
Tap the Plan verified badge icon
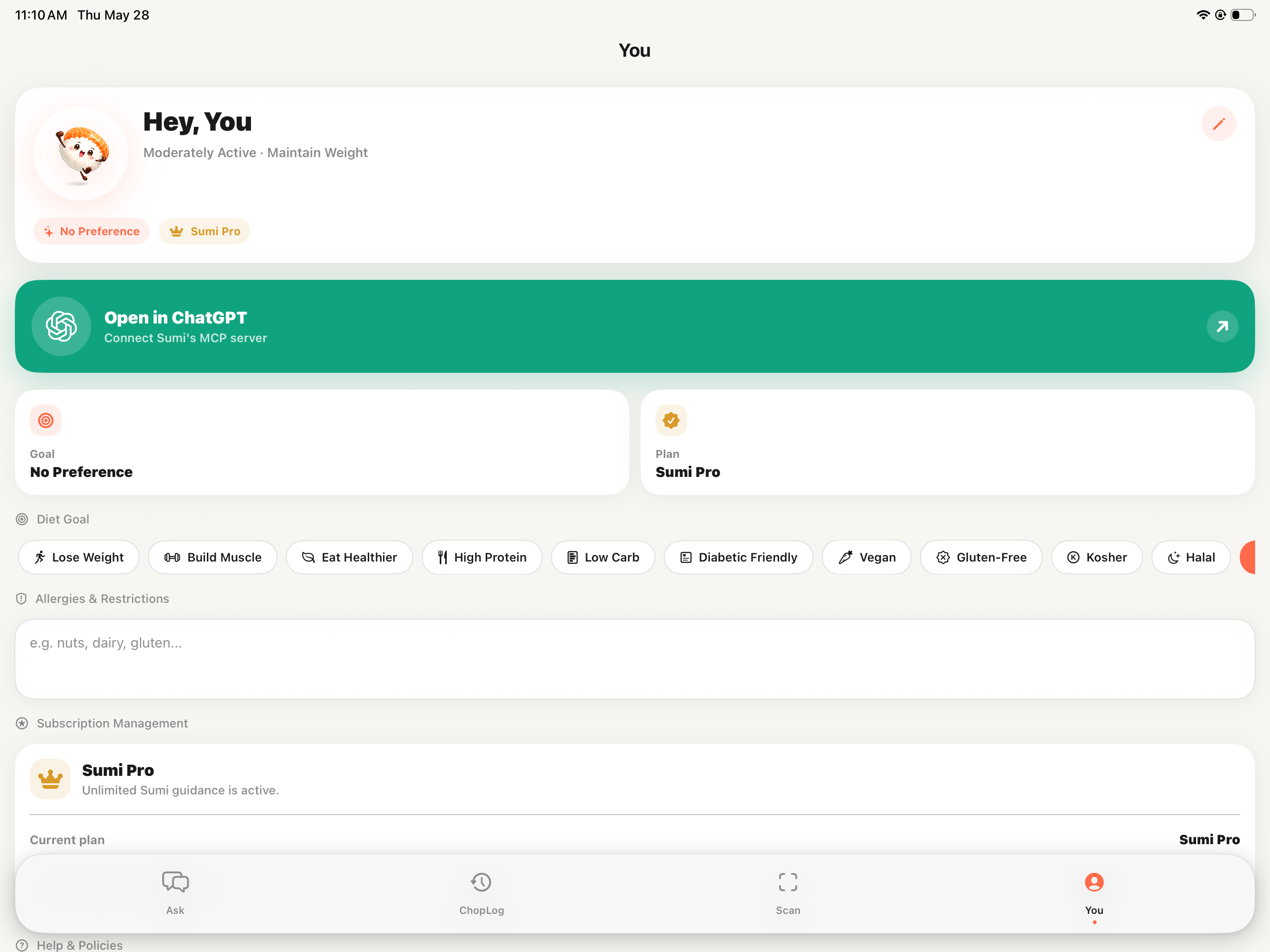click(x=671, y=420)
